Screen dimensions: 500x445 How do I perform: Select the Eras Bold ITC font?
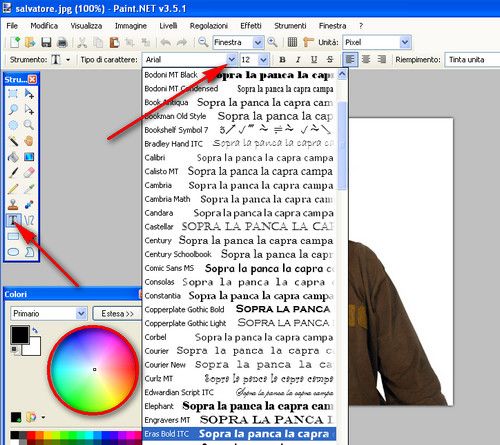pyautogui.click(x=239, y=434)
